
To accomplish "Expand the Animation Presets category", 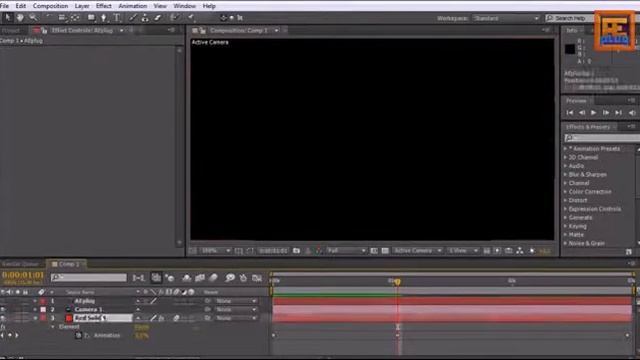I will click(x=565, y=149).
